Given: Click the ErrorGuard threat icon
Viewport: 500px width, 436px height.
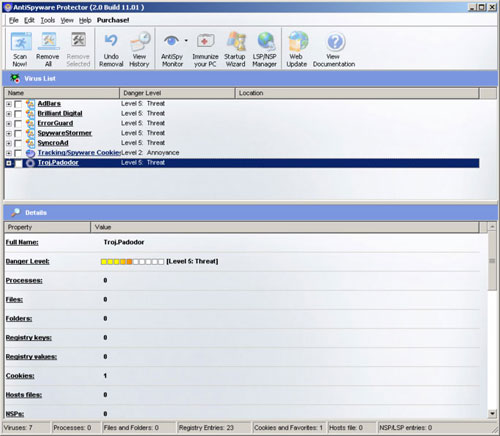Looking at the screenshot, I should click(30, 123).
